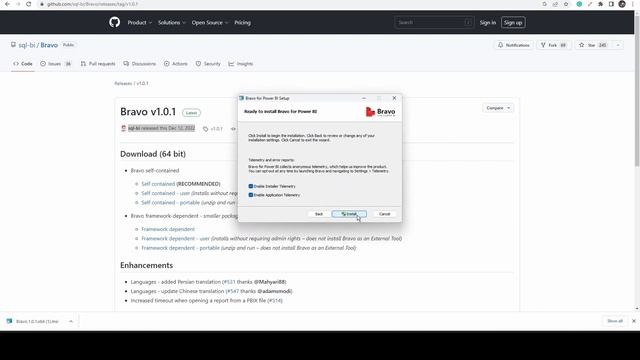
Task: Open the Bravo repository link
Action: tap(49, 45)
